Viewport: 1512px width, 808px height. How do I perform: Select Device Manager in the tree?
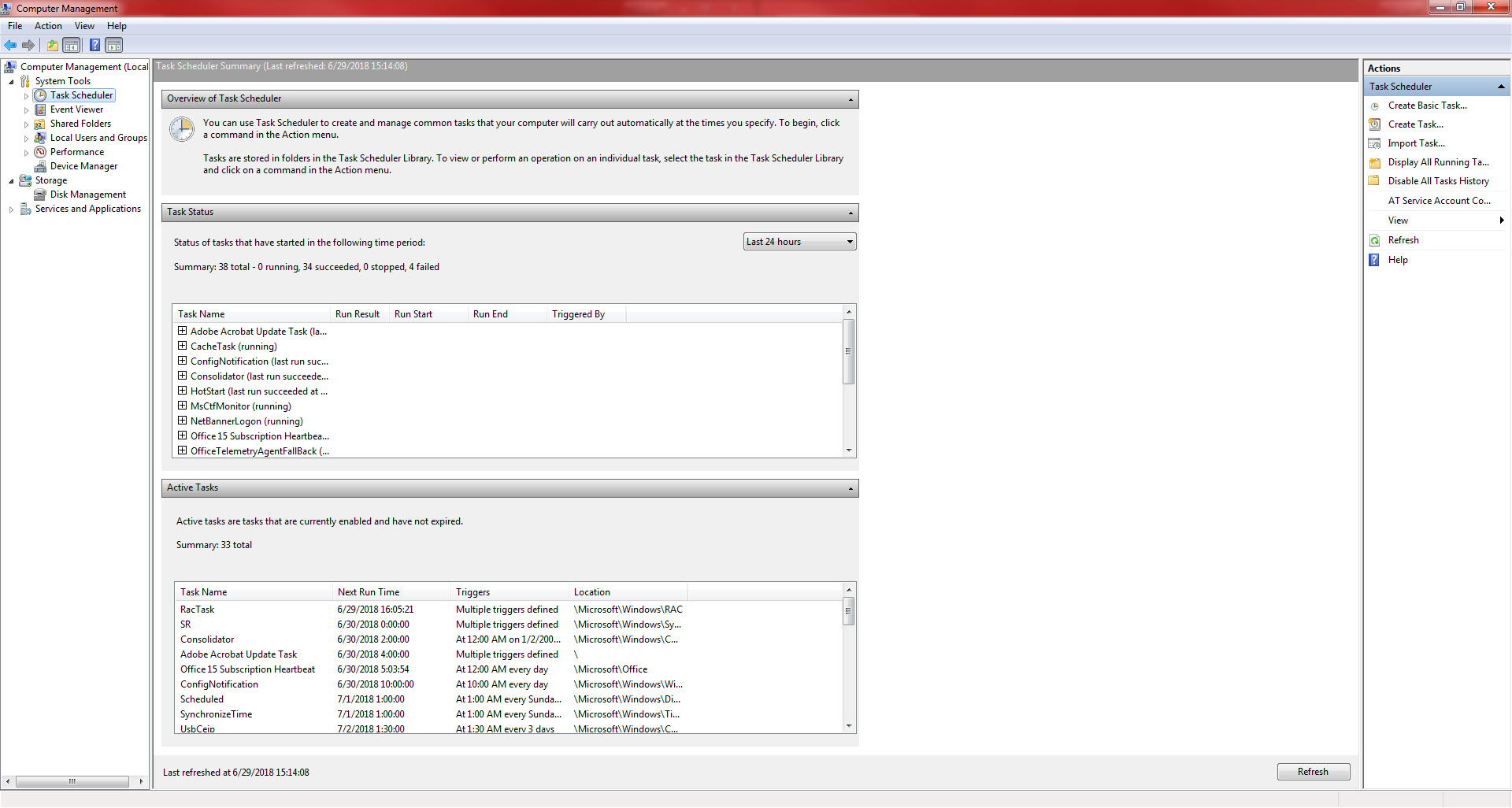tap(83, 166)
